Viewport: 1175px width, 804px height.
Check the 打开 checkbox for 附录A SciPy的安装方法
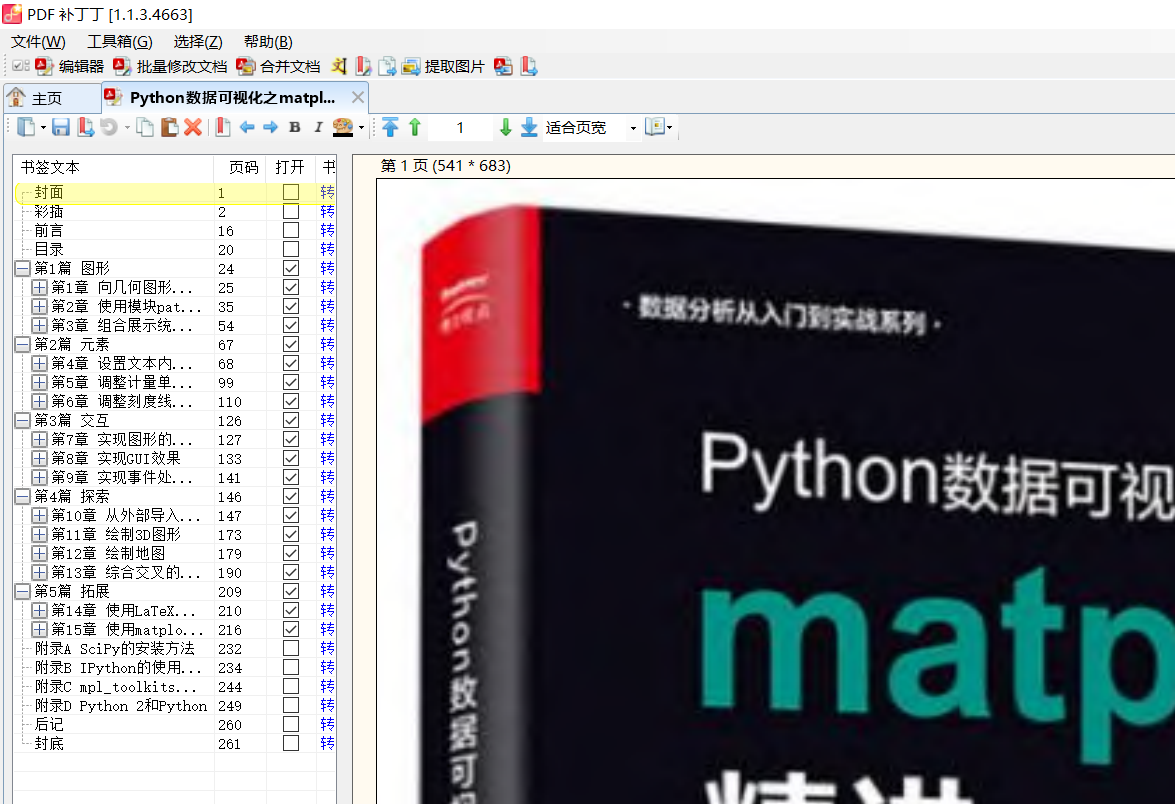coord(291,648)
